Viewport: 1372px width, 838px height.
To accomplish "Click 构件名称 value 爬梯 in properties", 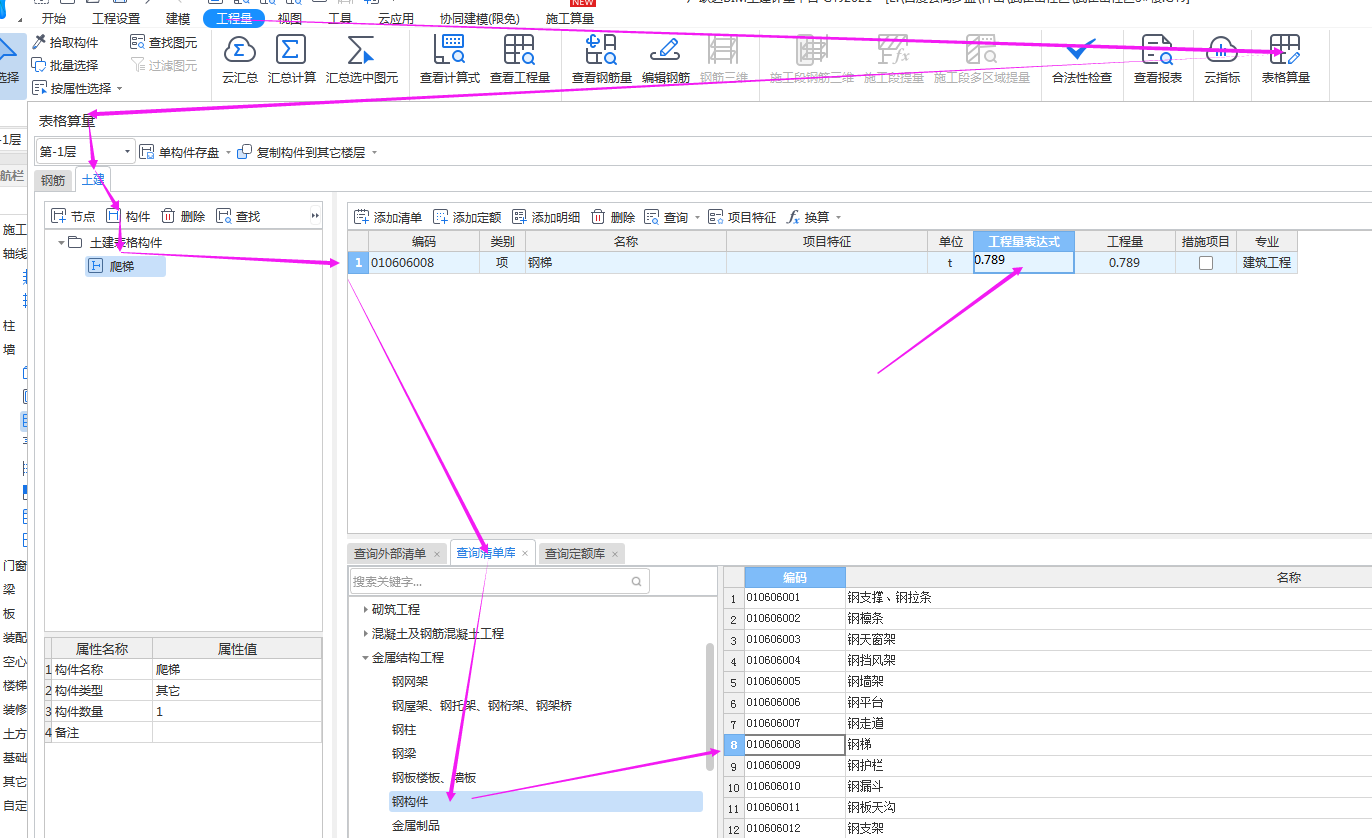I will pyautogui.click(x=237, y=669).
